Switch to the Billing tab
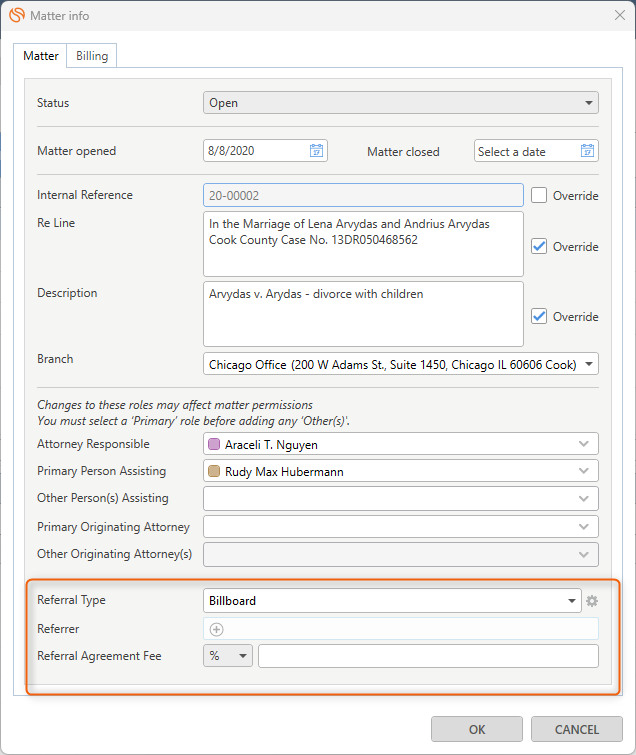636x755 pixels. 92,56
